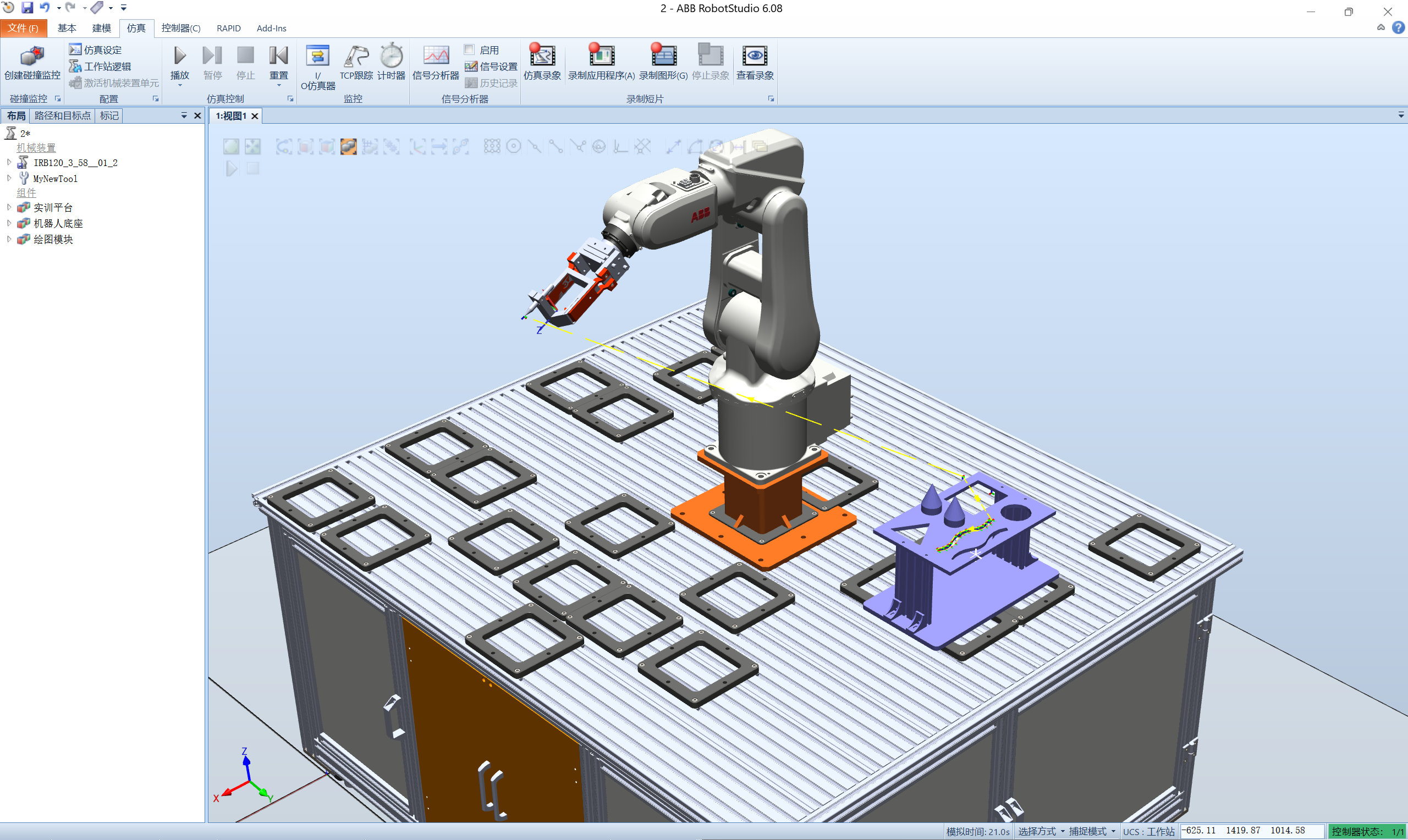Switch to 路径和目标点 panel tab
The image size is (1408, 840).
tap(62, 115)
